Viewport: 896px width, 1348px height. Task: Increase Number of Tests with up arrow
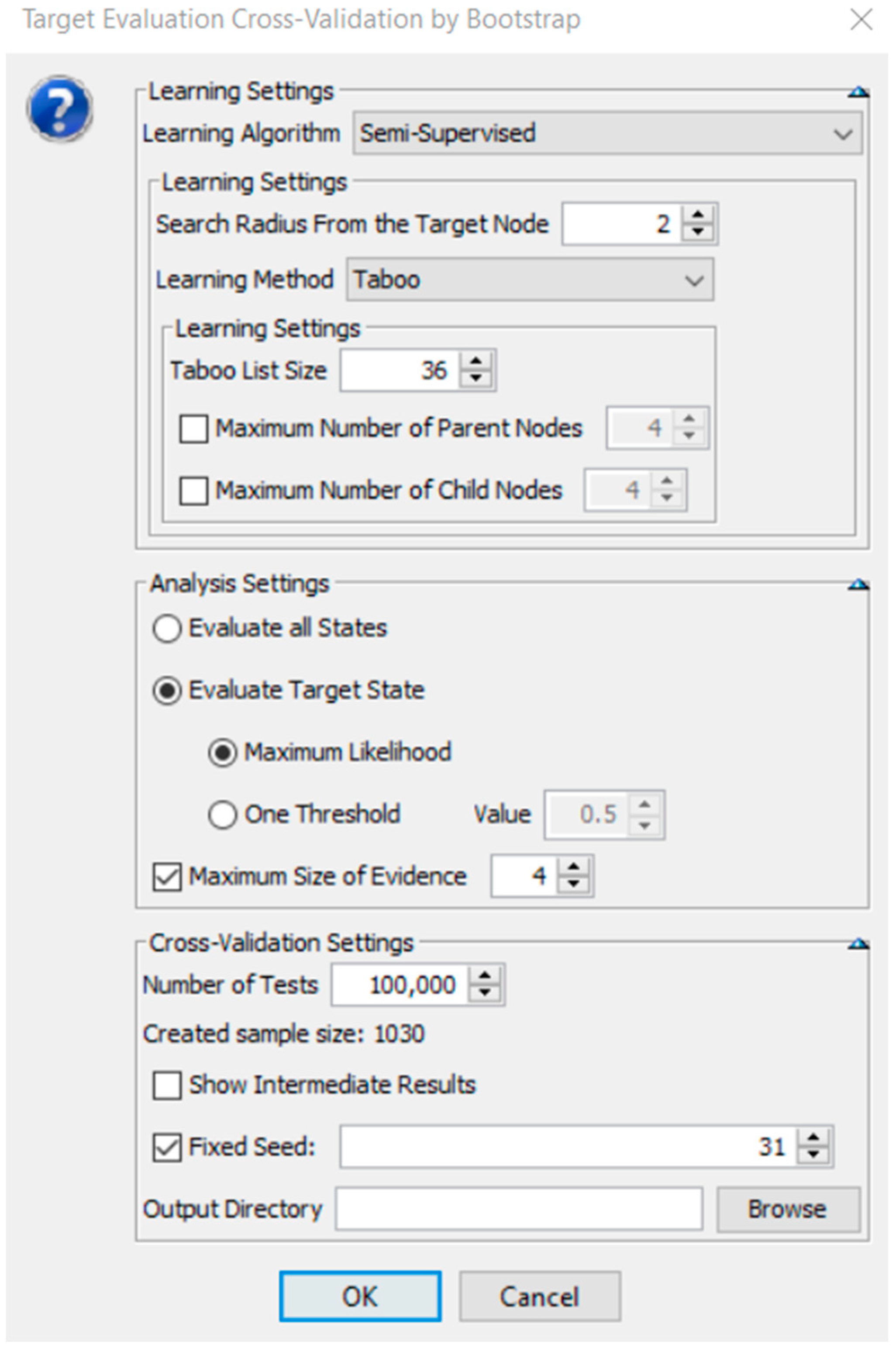tap(484, 976)
